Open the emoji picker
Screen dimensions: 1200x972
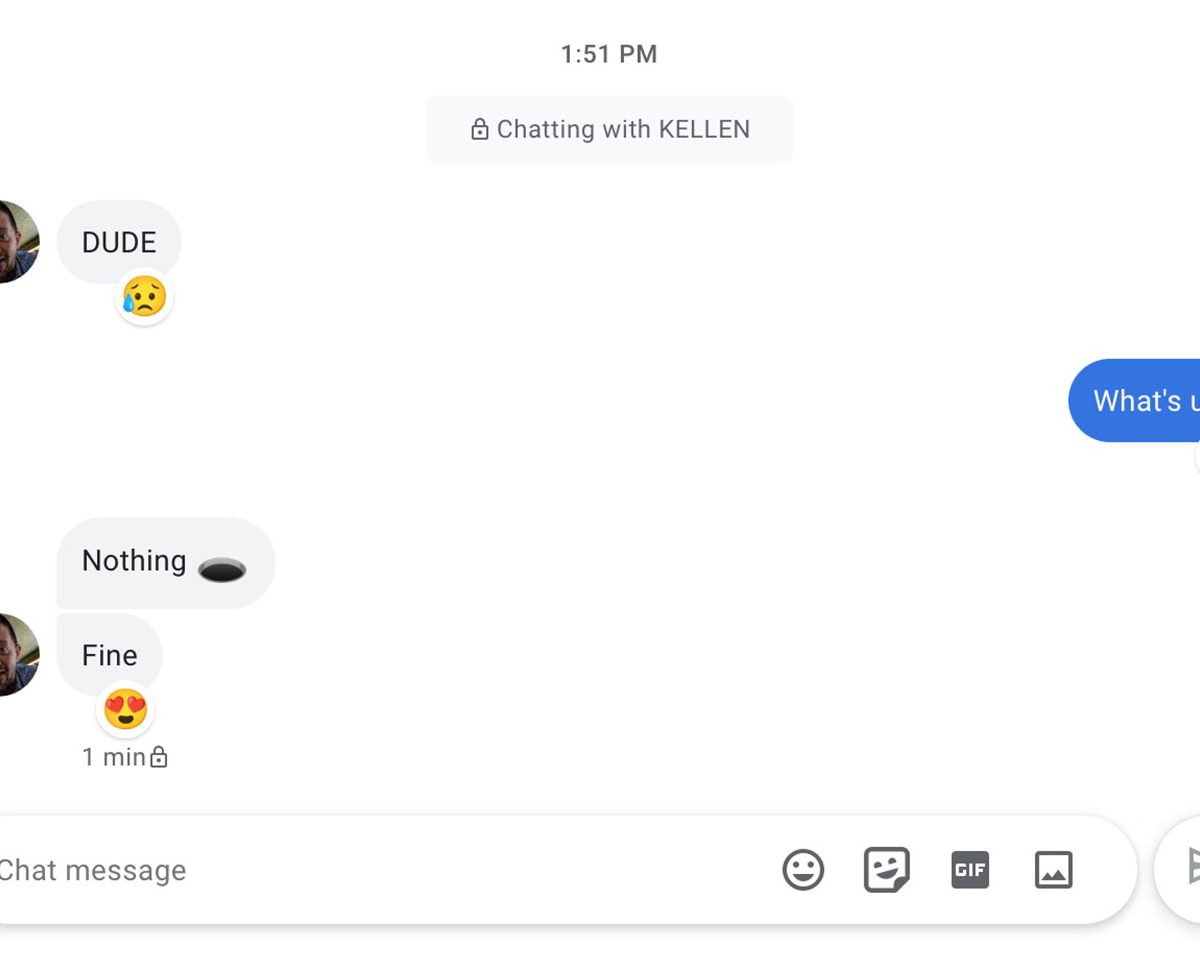coord(803,870)
